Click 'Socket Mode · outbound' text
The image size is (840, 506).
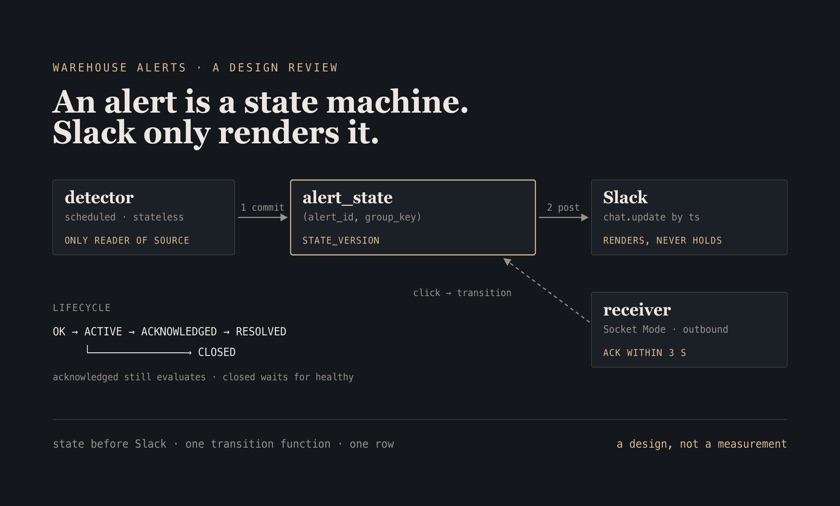[666, 329]
